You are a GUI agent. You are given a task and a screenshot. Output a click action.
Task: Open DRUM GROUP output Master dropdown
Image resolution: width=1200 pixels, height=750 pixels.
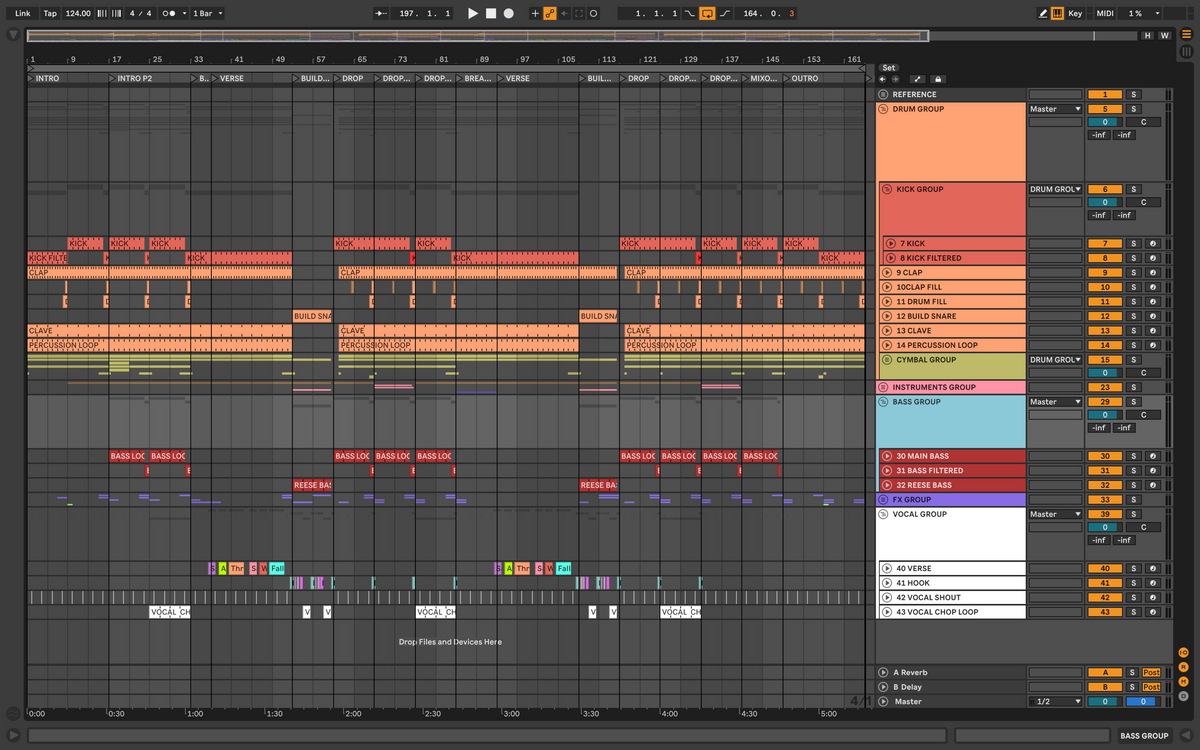pos(1056,109)
